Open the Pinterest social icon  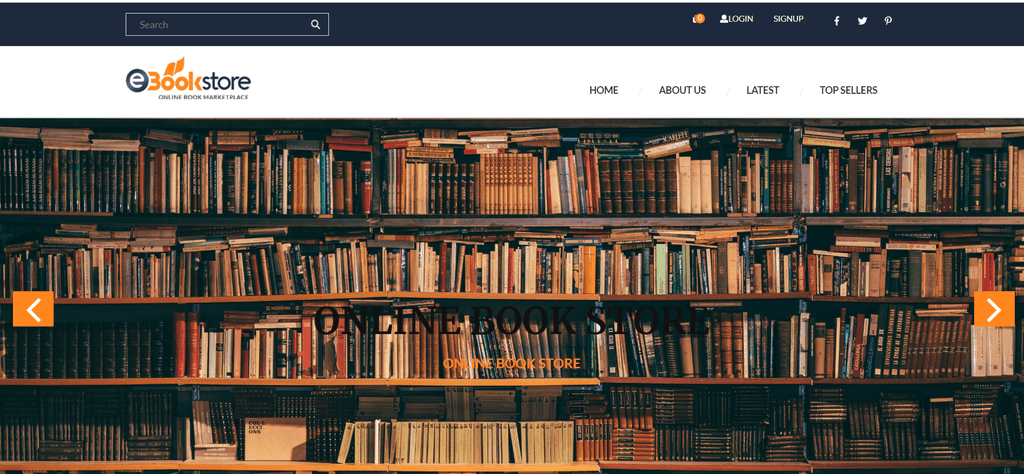(x=888, y=21)
